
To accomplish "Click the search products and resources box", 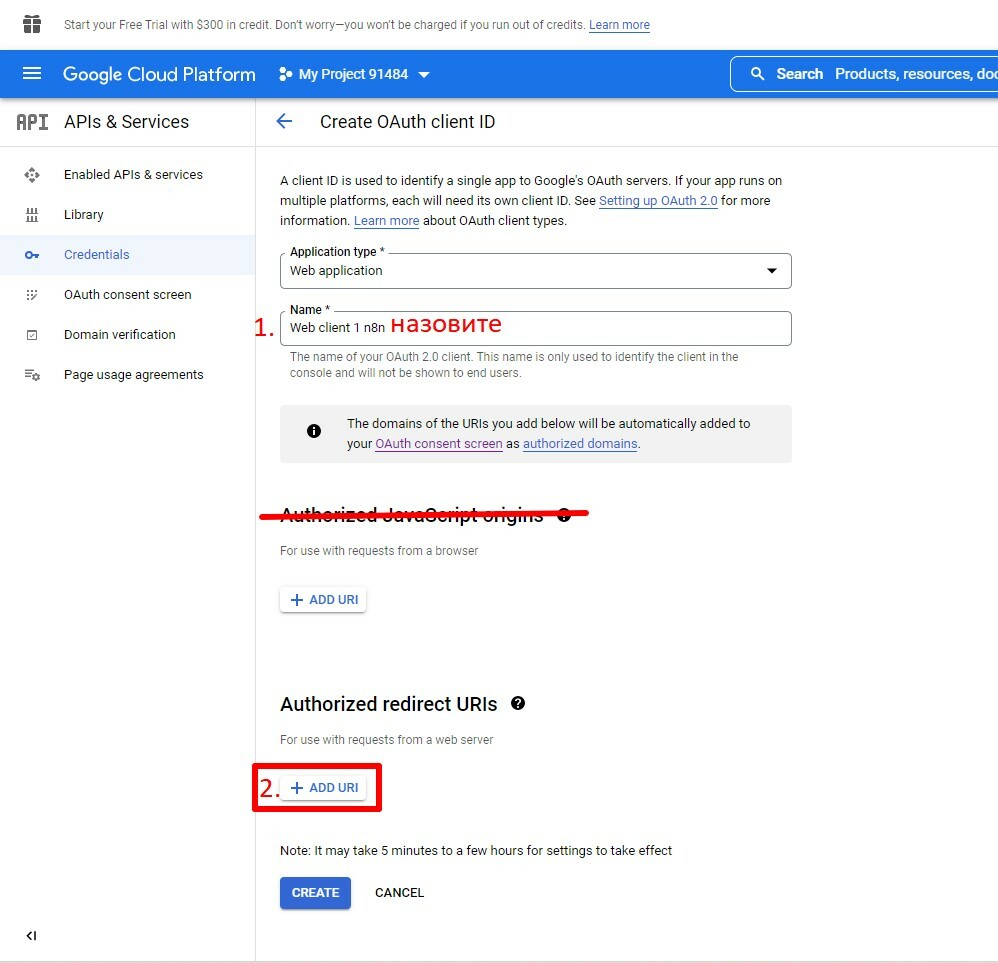I will (x=864, y=74).
